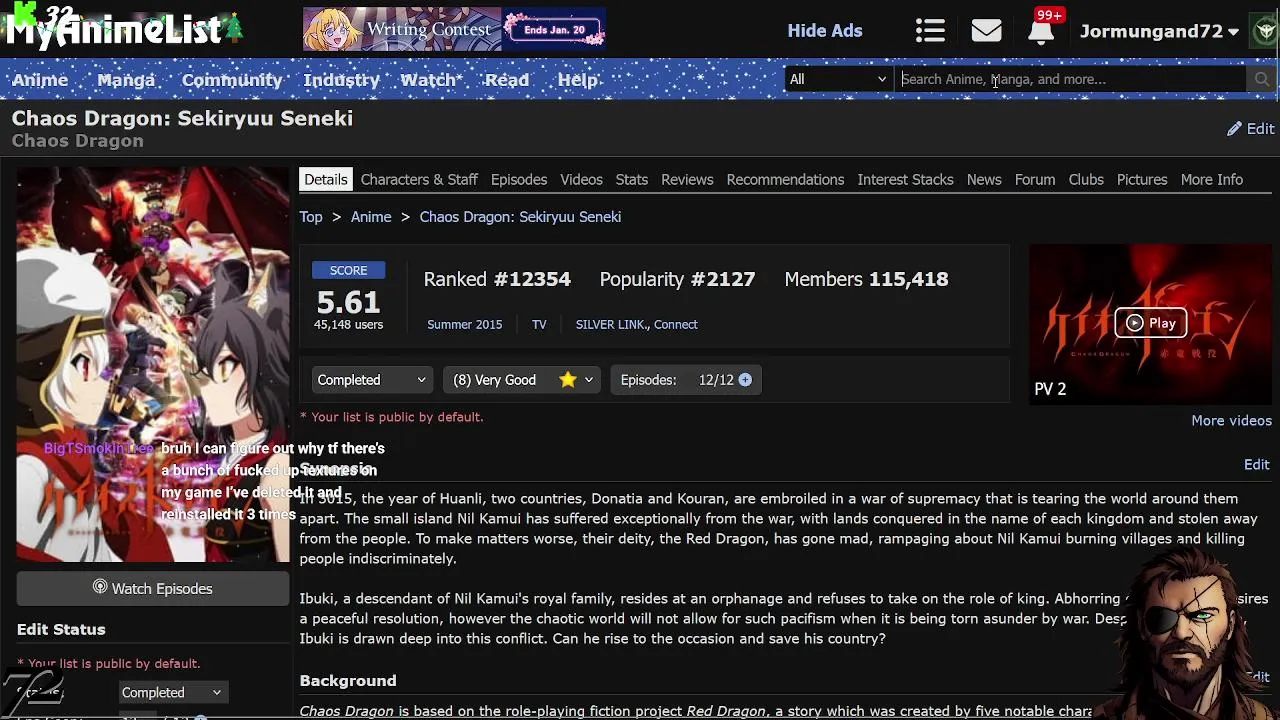Click the Watch Episodes play icon
The height and width of the screenshot is (720, 1280).
click(100, 587)
